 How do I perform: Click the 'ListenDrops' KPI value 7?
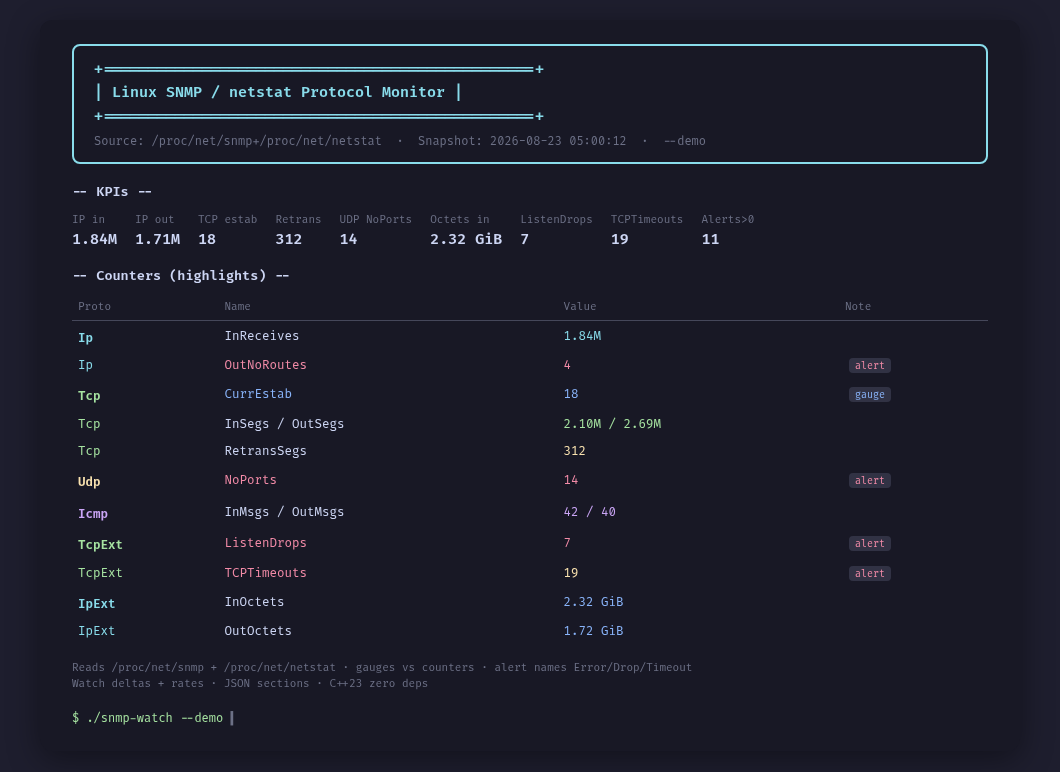525,239
